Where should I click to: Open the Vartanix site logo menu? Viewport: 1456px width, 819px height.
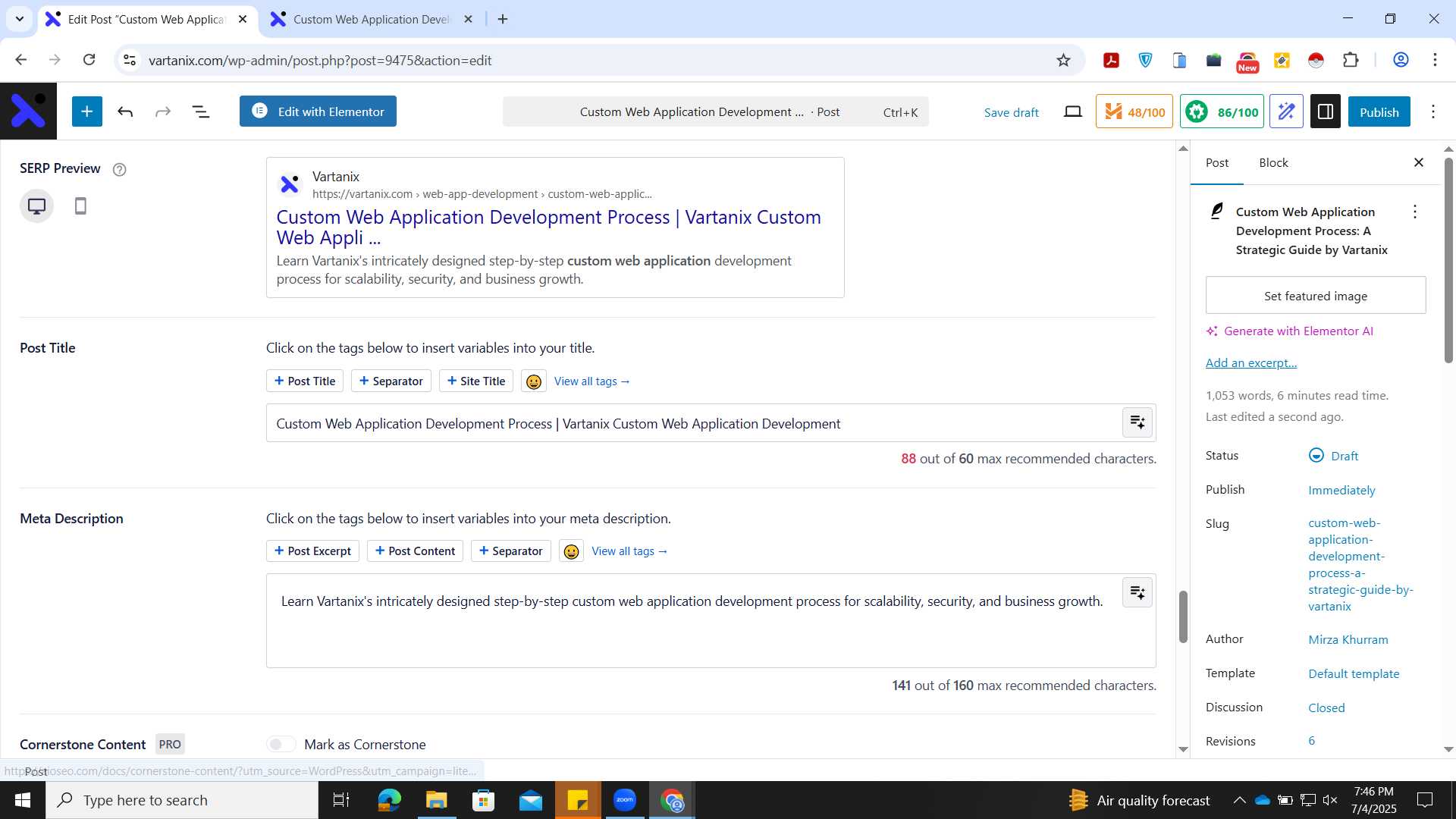pyautogui.click(x=28, y=111)
